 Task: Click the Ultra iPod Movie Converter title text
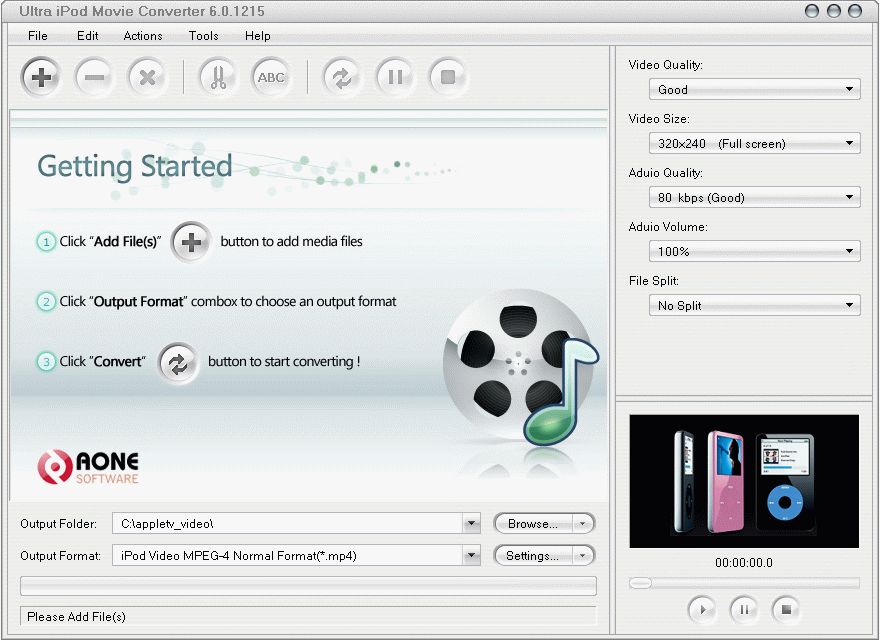click(142, 11)
